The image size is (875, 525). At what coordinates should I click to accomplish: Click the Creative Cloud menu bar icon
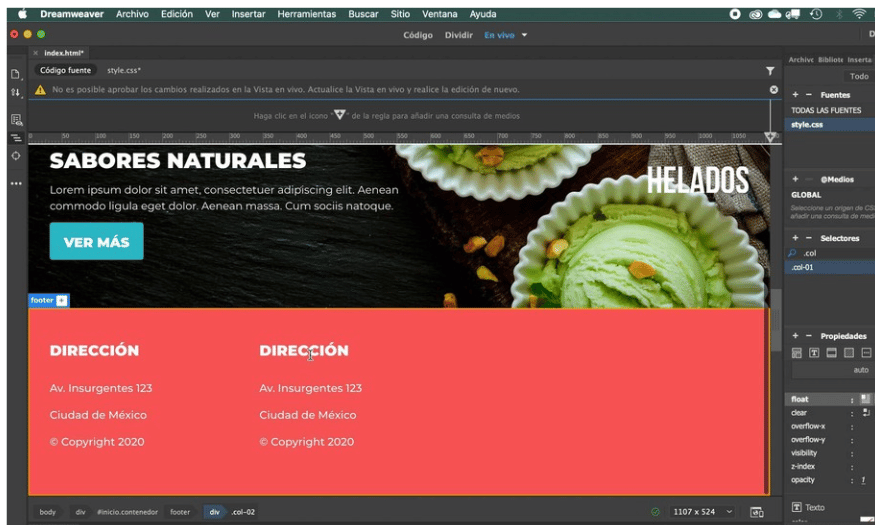point(756,15)
